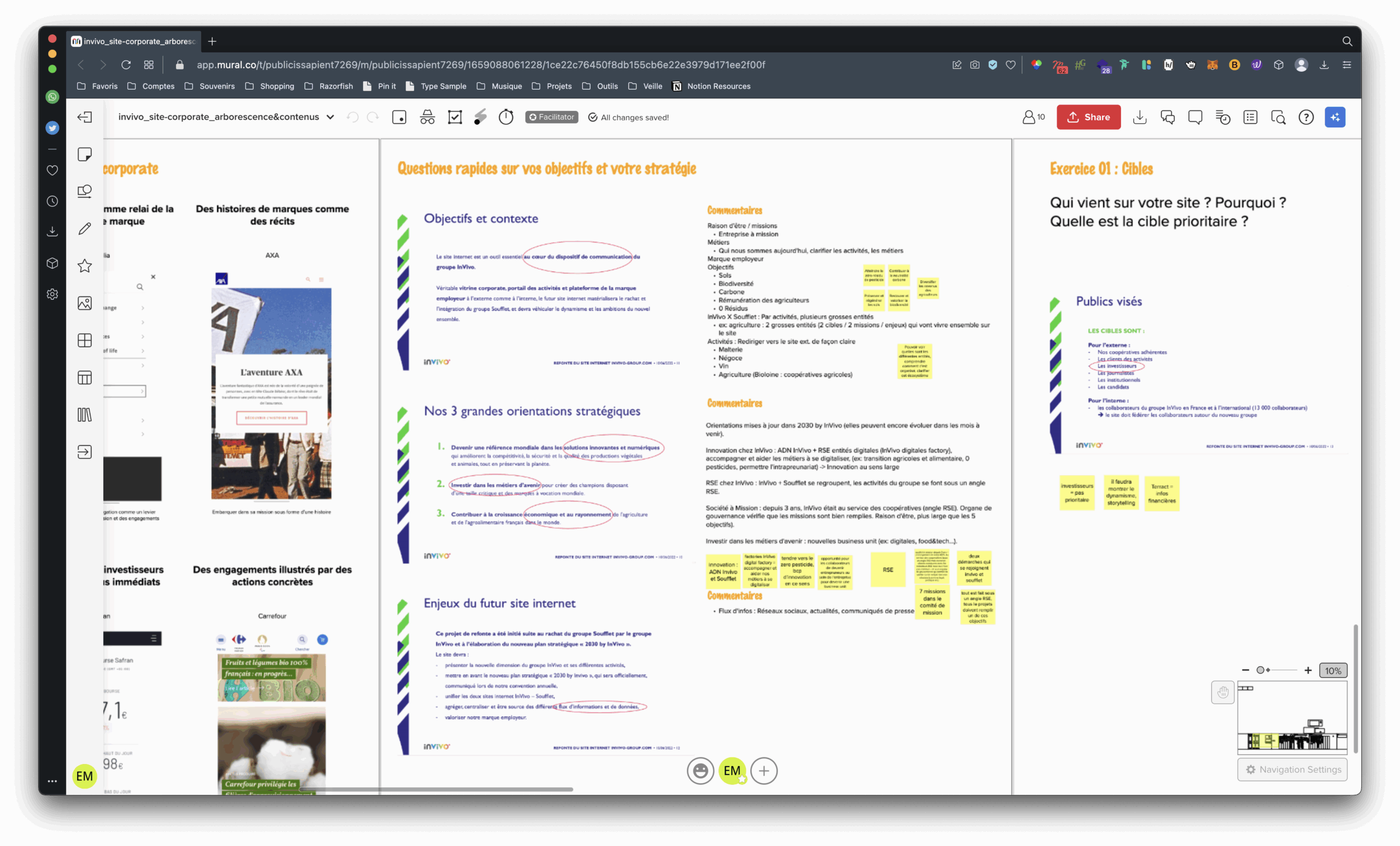This screenshot has width=1400, height=846.
Task: Toggle the hand move mode button
Action: coord(1222,692)
